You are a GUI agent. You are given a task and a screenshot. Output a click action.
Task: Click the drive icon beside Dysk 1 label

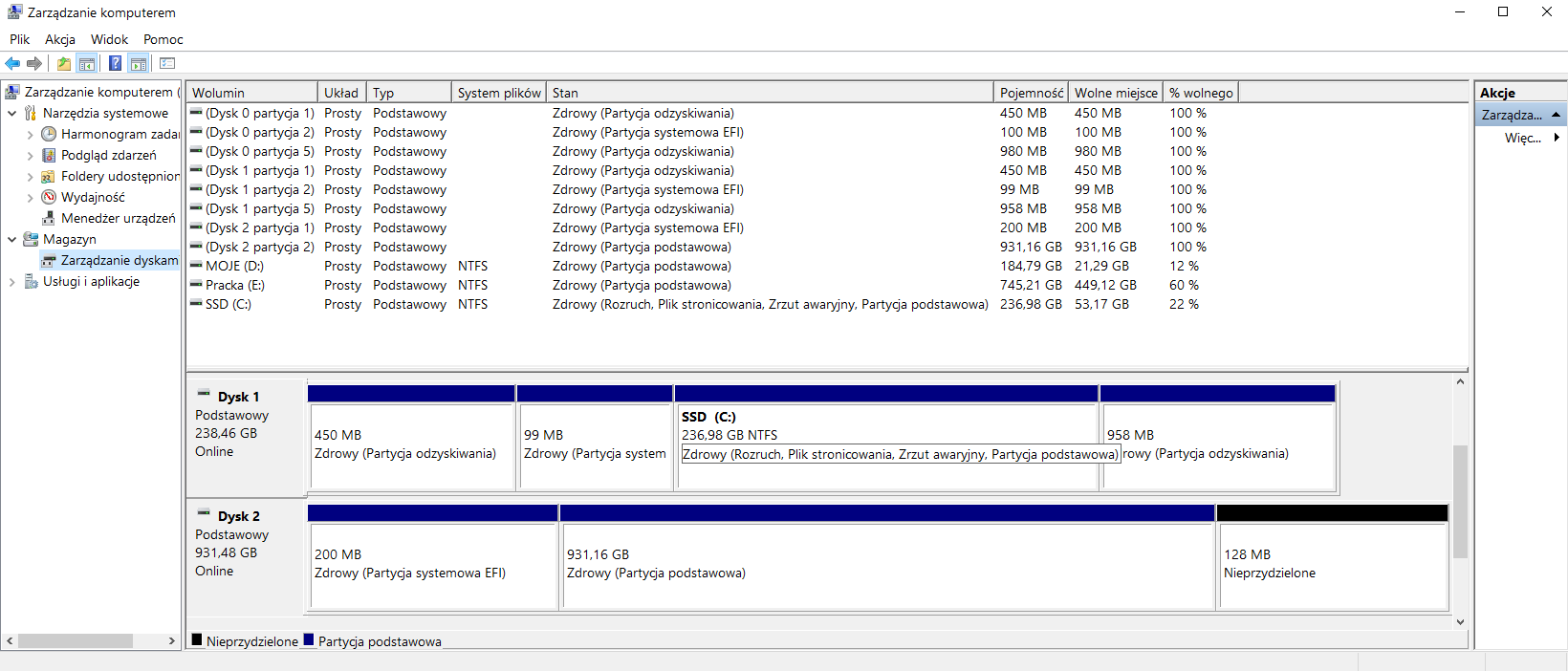pyautogui.click(x=204, y=394)
